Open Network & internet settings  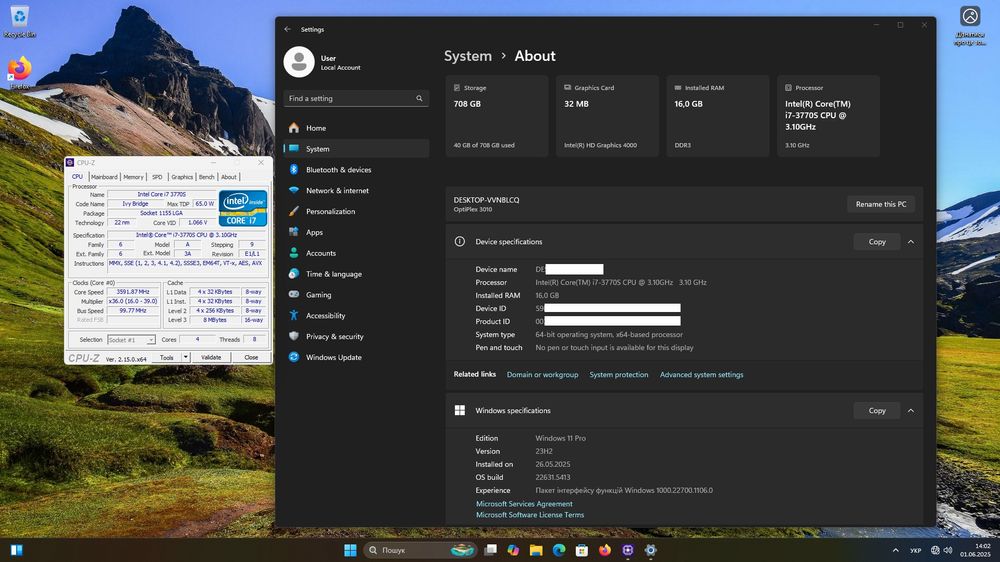click(356, 191)
